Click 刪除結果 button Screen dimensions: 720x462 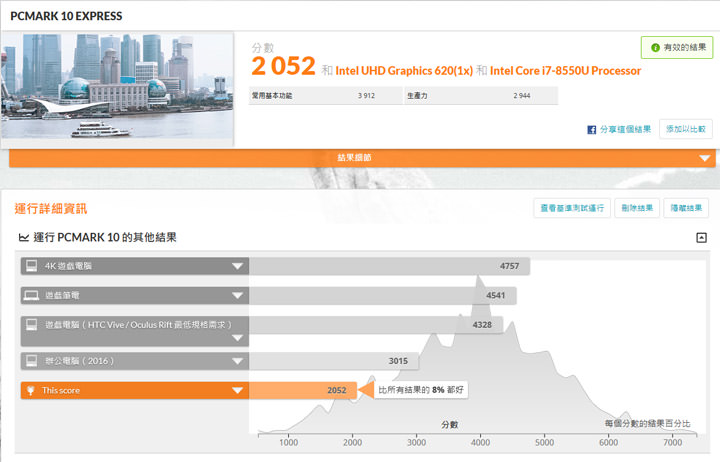(x=636, y=208)
